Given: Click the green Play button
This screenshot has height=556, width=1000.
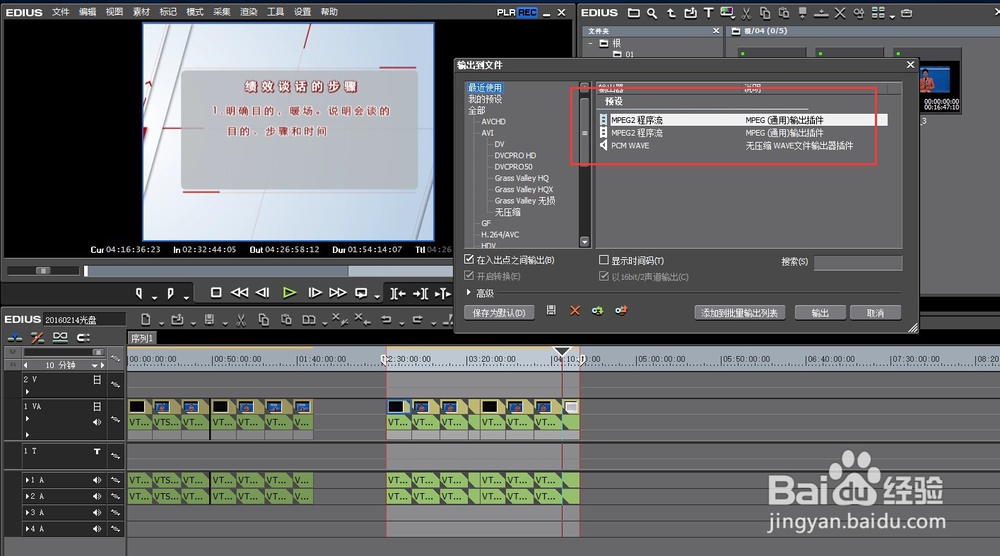Looking at the screenshot, I should click(x=289, y=293).
